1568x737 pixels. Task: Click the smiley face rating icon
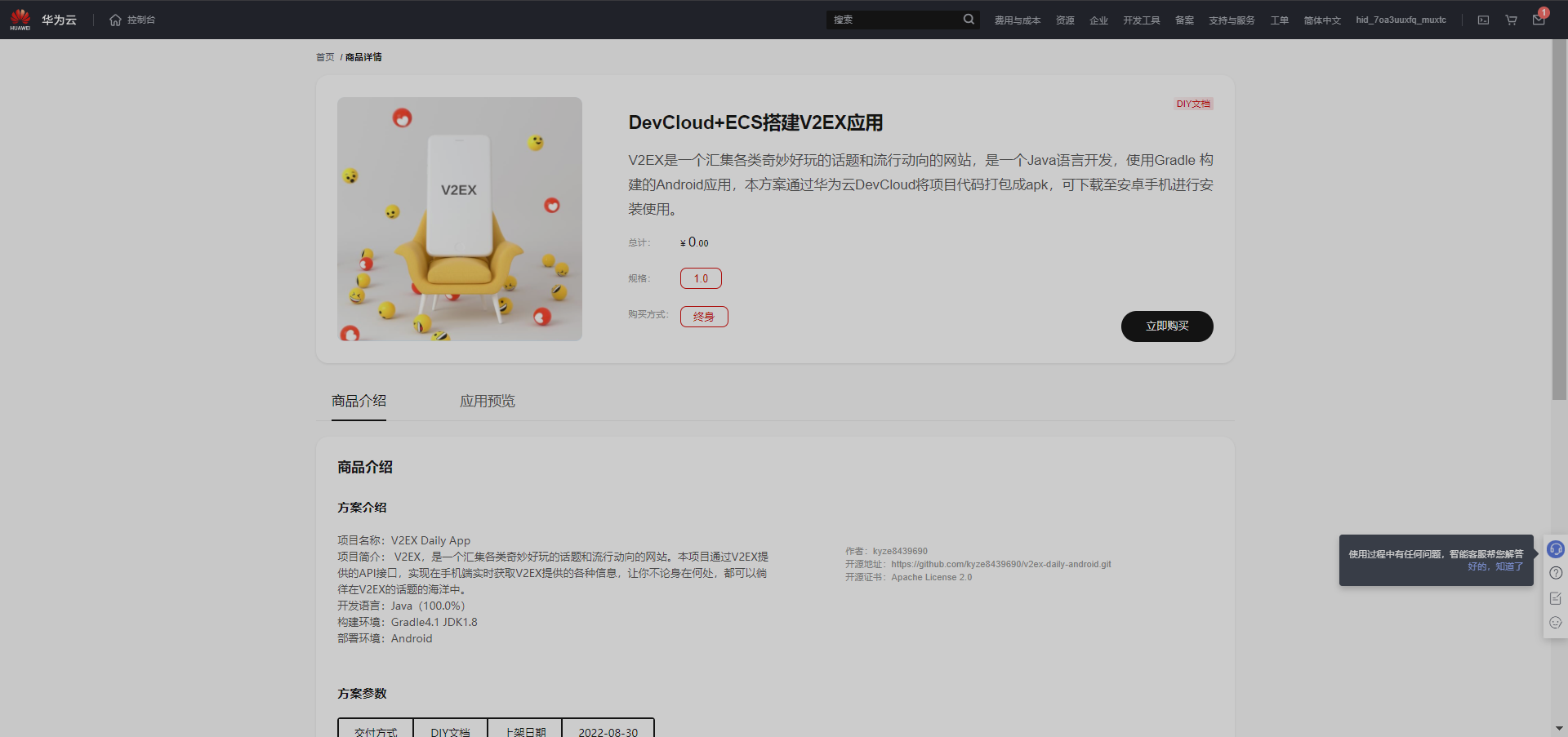1556,623
